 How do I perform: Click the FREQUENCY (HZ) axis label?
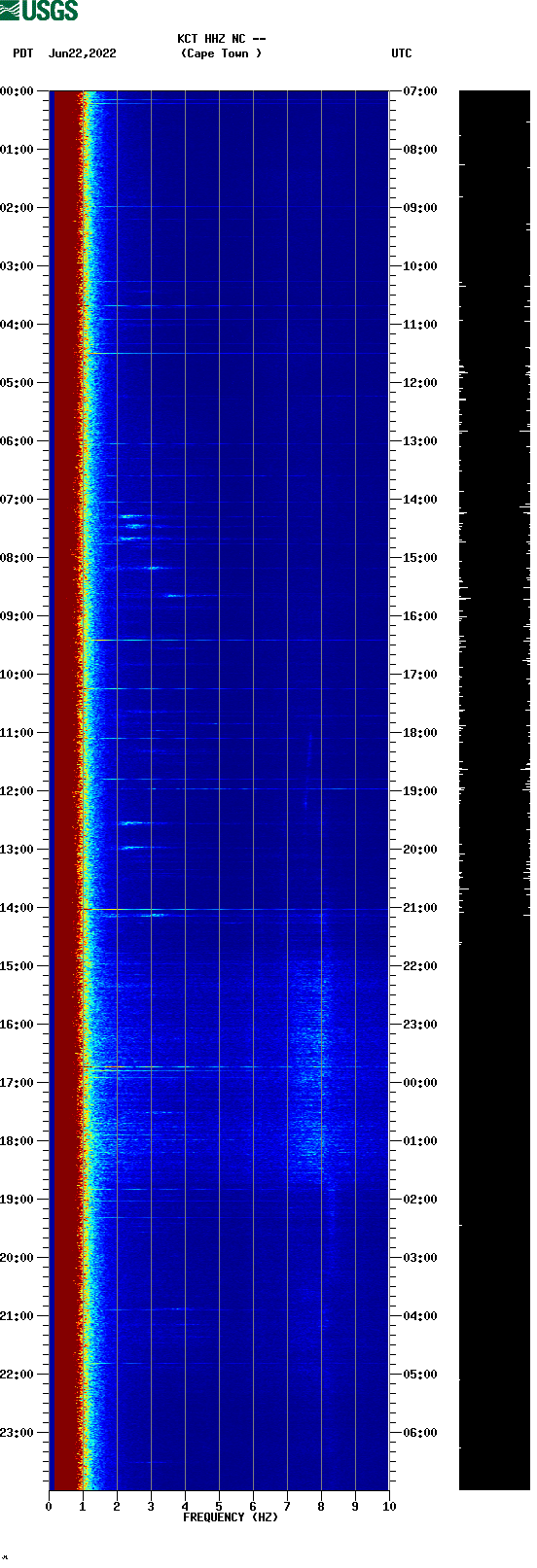(x=231, y=1517)
